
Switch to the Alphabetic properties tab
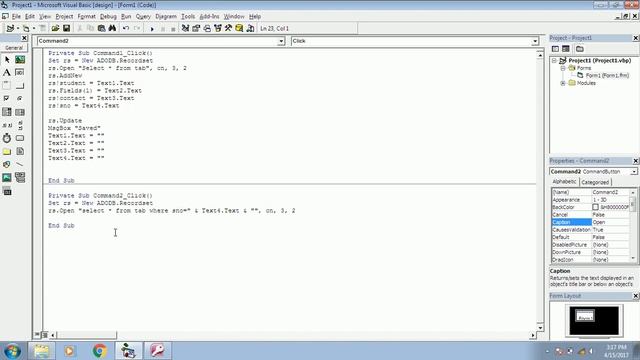564,182
